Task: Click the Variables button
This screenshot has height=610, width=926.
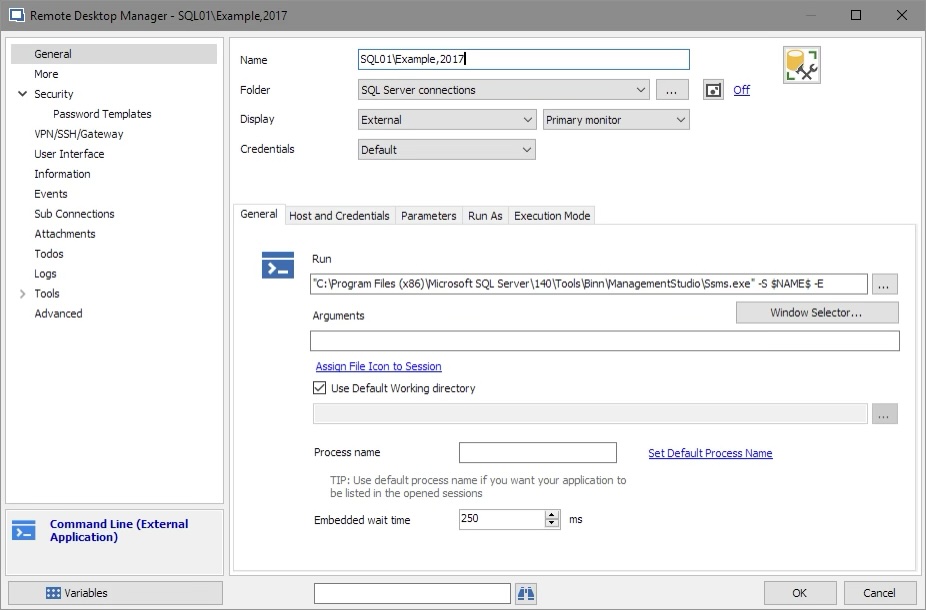Action: pos(115,593)
